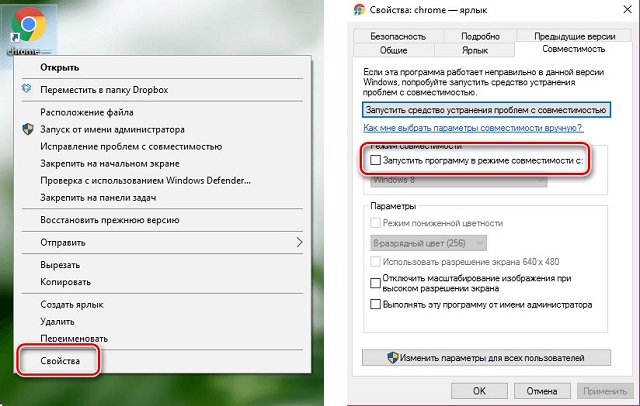The image size is (640, 406).
Task: Switch to the Подробно tab
Action: coord(480,36)
